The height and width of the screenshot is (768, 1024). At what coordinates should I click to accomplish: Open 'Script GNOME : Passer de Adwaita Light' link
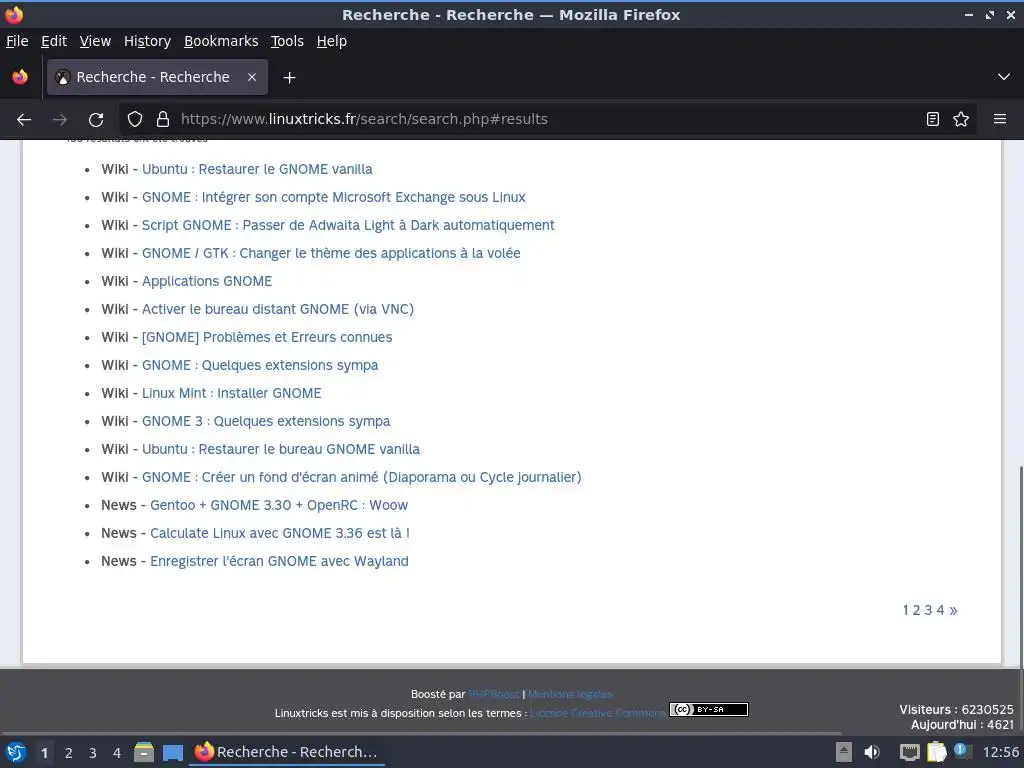[x=348, y=225]
